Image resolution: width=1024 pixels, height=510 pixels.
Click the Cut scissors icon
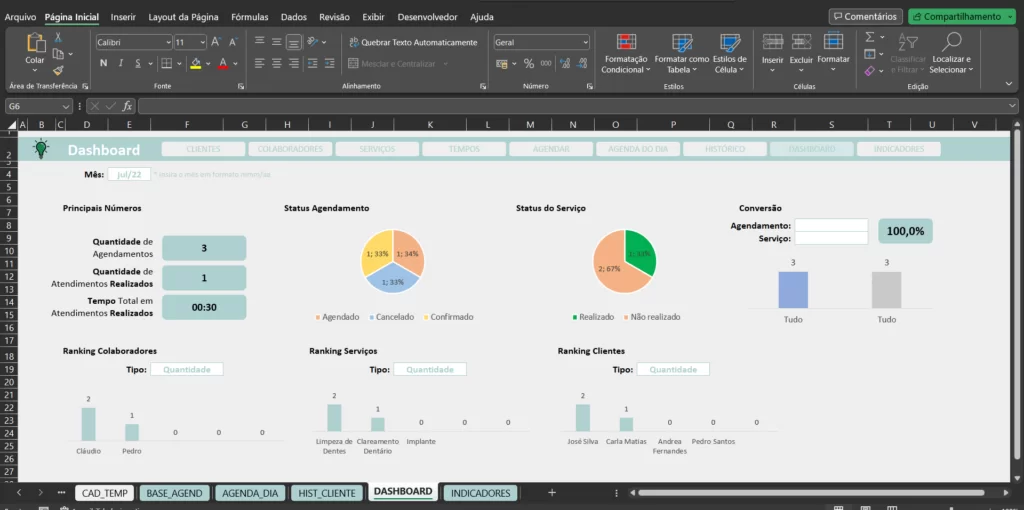pyautogui.click(x=58, y=38)
